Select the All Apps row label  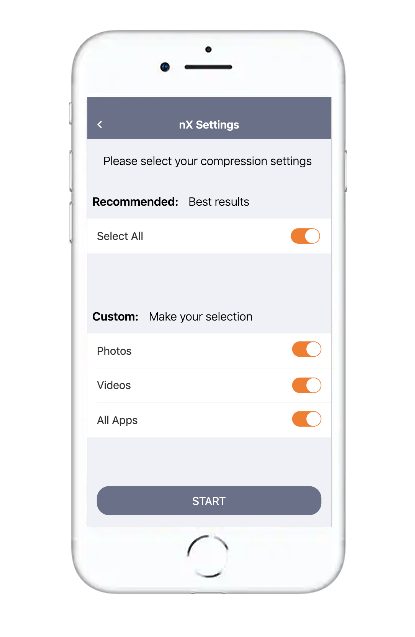[117, 420]
